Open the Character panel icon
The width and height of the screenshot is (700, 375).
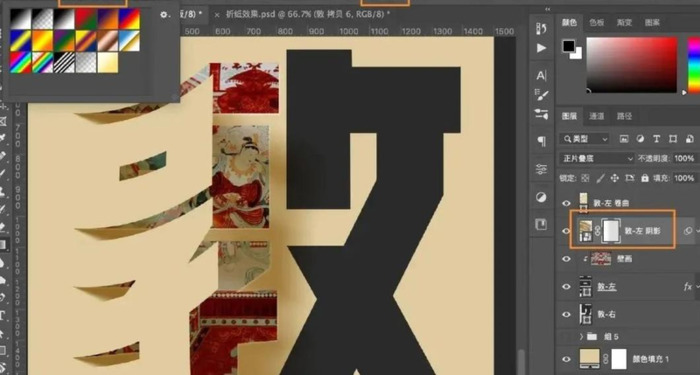[541, 75]
